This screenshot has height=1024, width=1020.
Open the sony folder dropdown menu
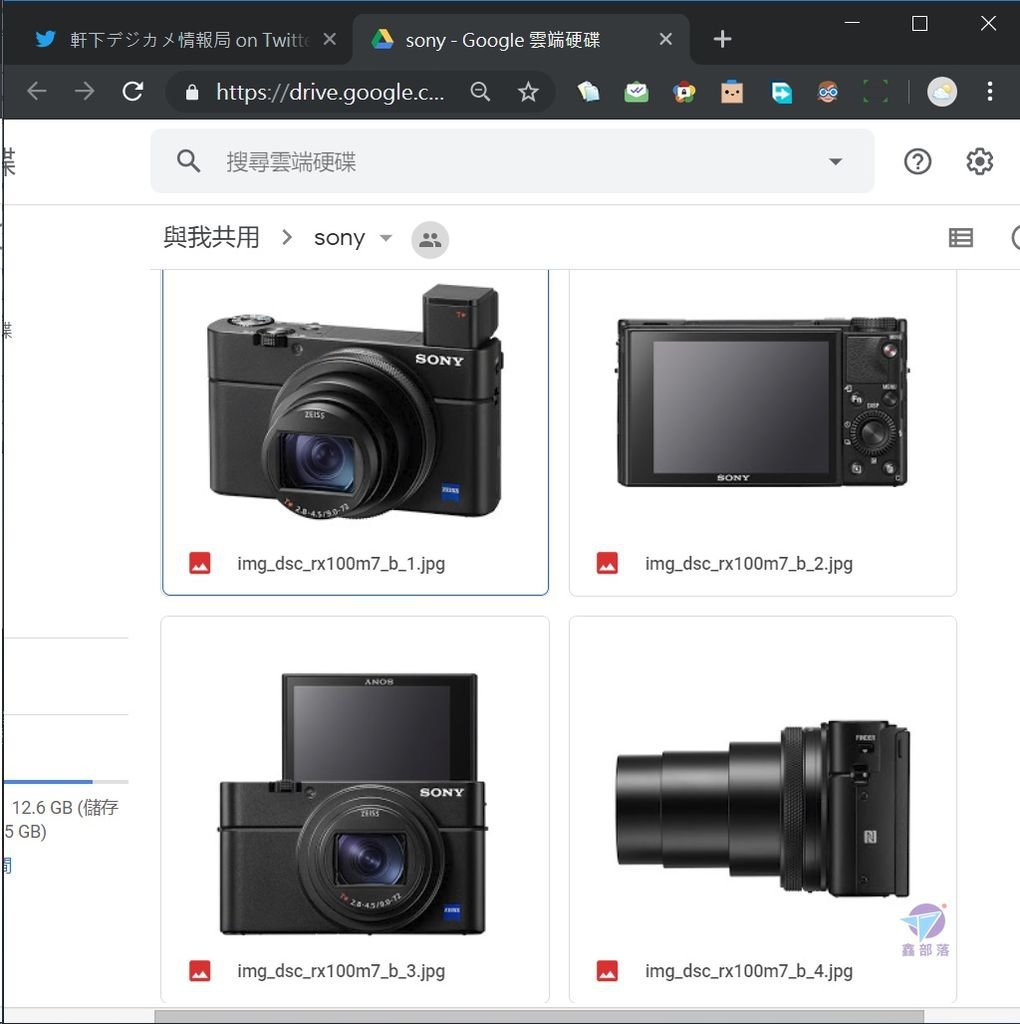coord(386,238)
